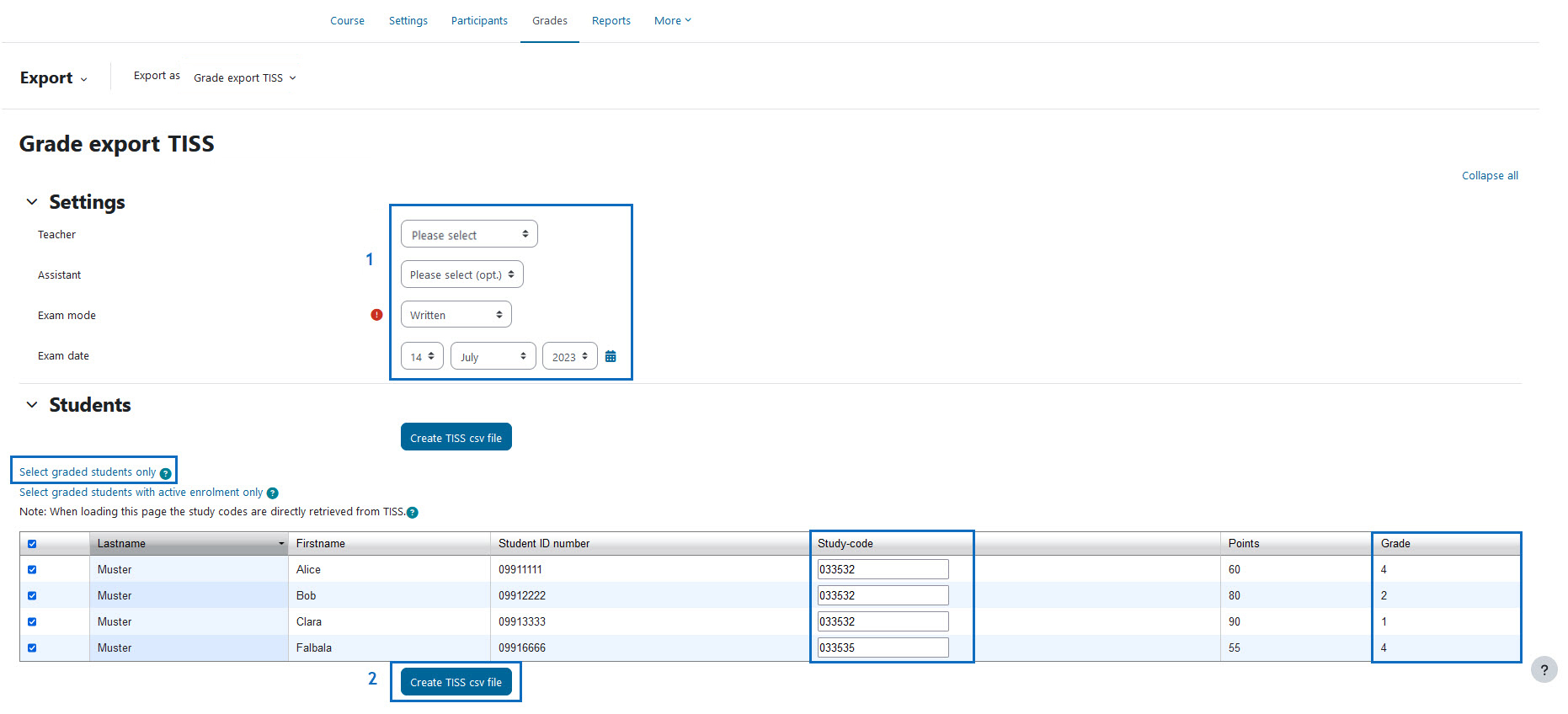Click the study-code field with 033535

pyautogui.click(x=883, y=647)
